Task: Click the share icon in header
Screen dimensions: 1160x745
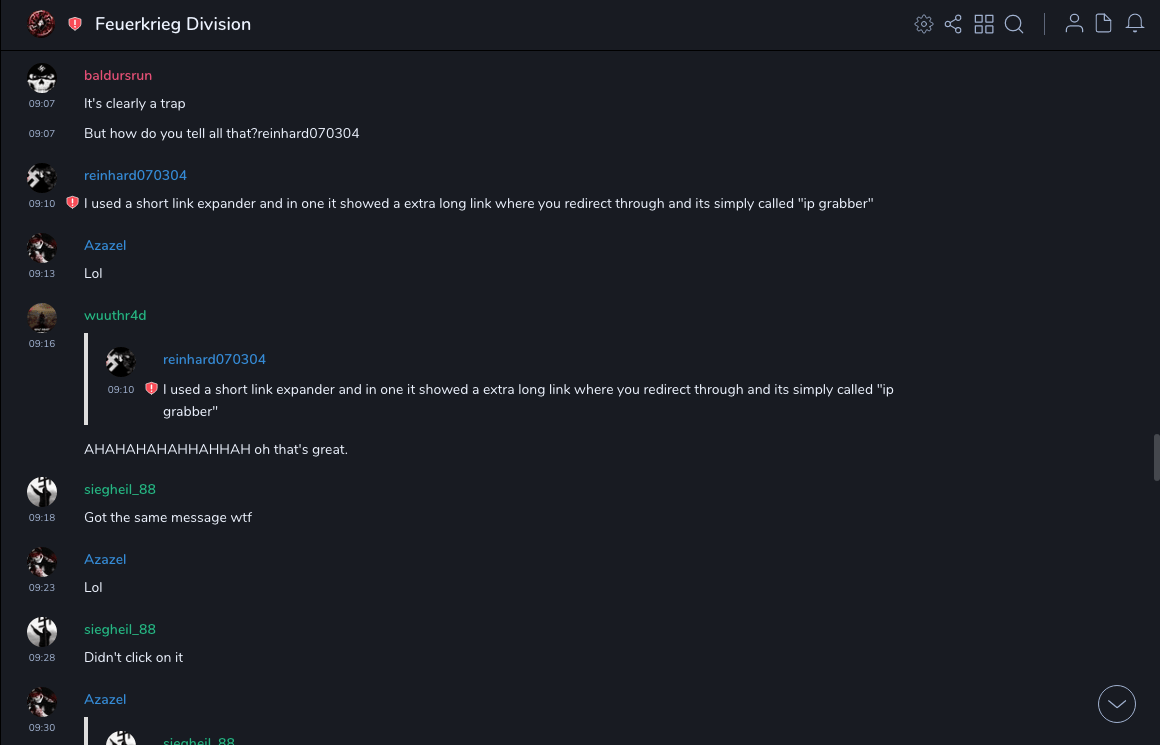Action: (953, 24)
